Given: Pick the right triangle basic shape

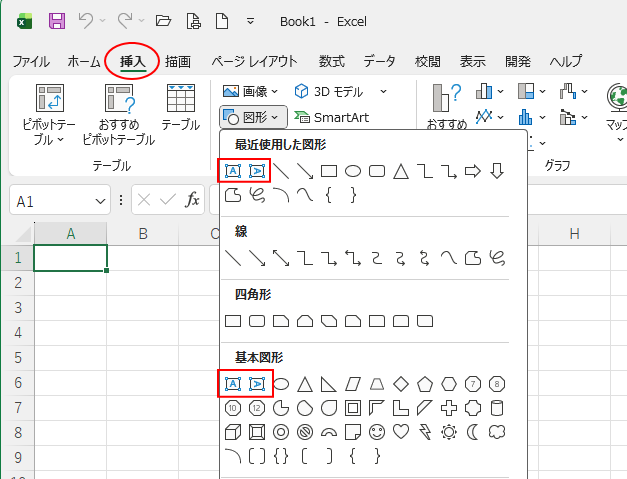Looking at the screenshot, I should coord(329,384).
